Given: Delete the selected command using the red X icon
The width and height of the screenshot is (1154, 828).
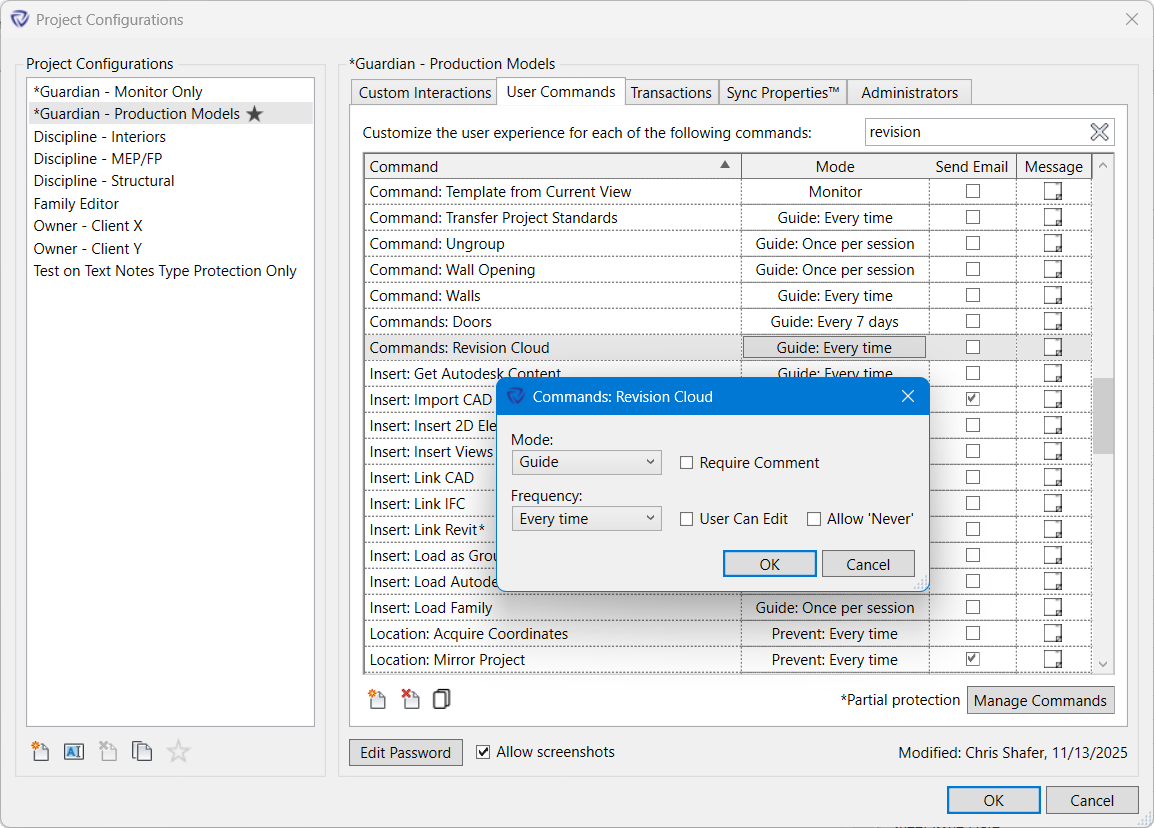Looking at the screenshot, I should click(410, 699).
